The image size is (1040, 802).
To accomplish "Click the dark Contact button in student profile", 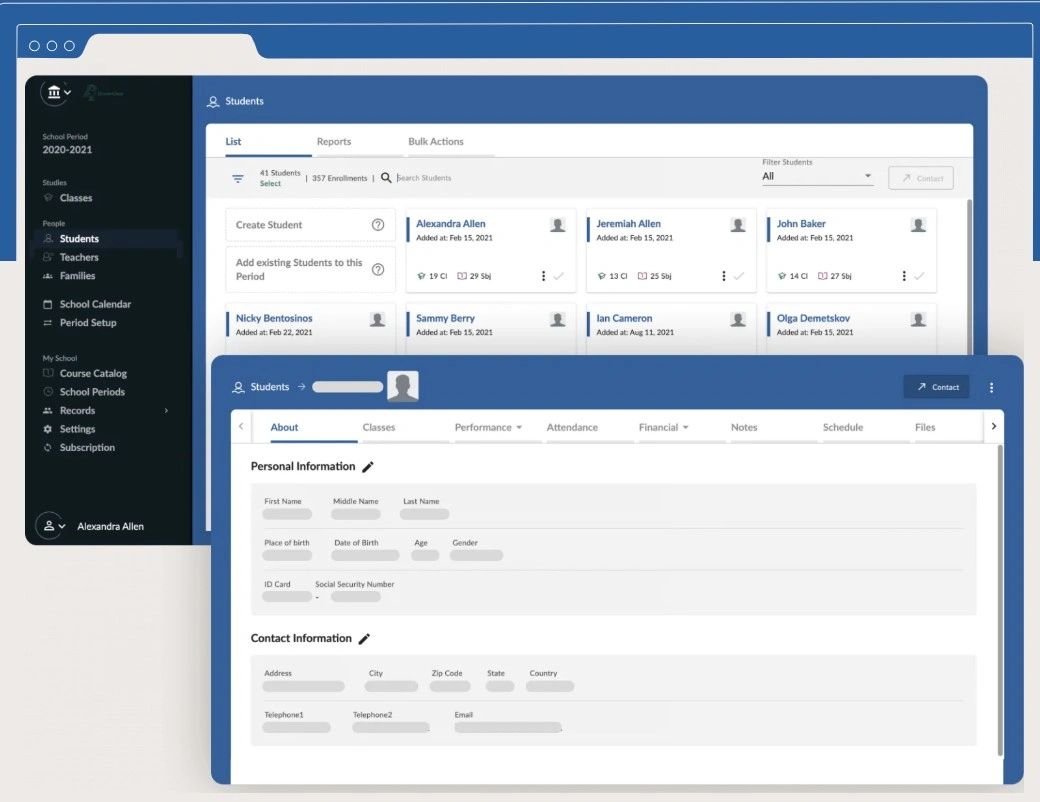I will click(936, 387).
